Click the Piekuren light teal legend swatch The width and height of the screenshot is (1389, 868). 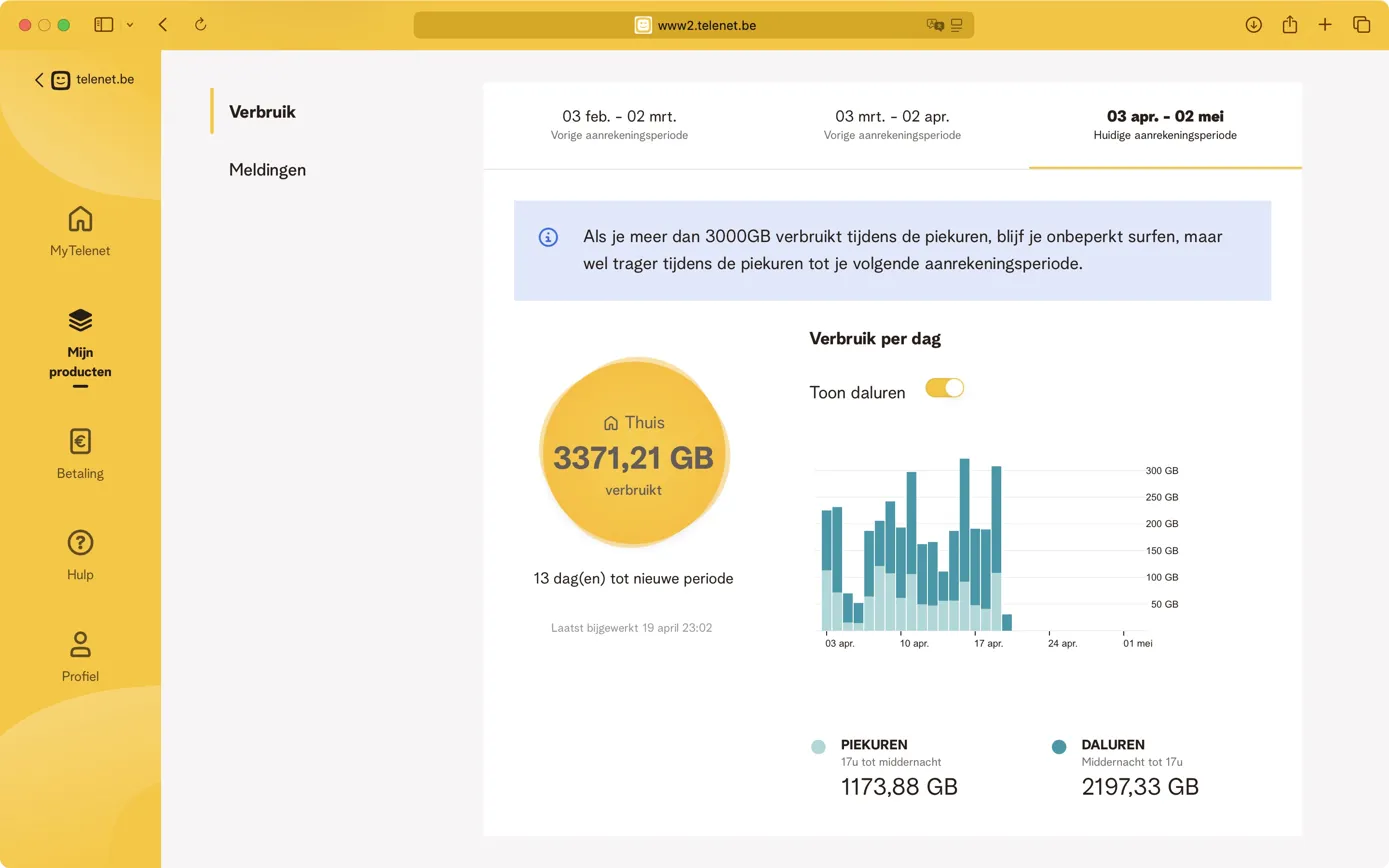point(818,747)
